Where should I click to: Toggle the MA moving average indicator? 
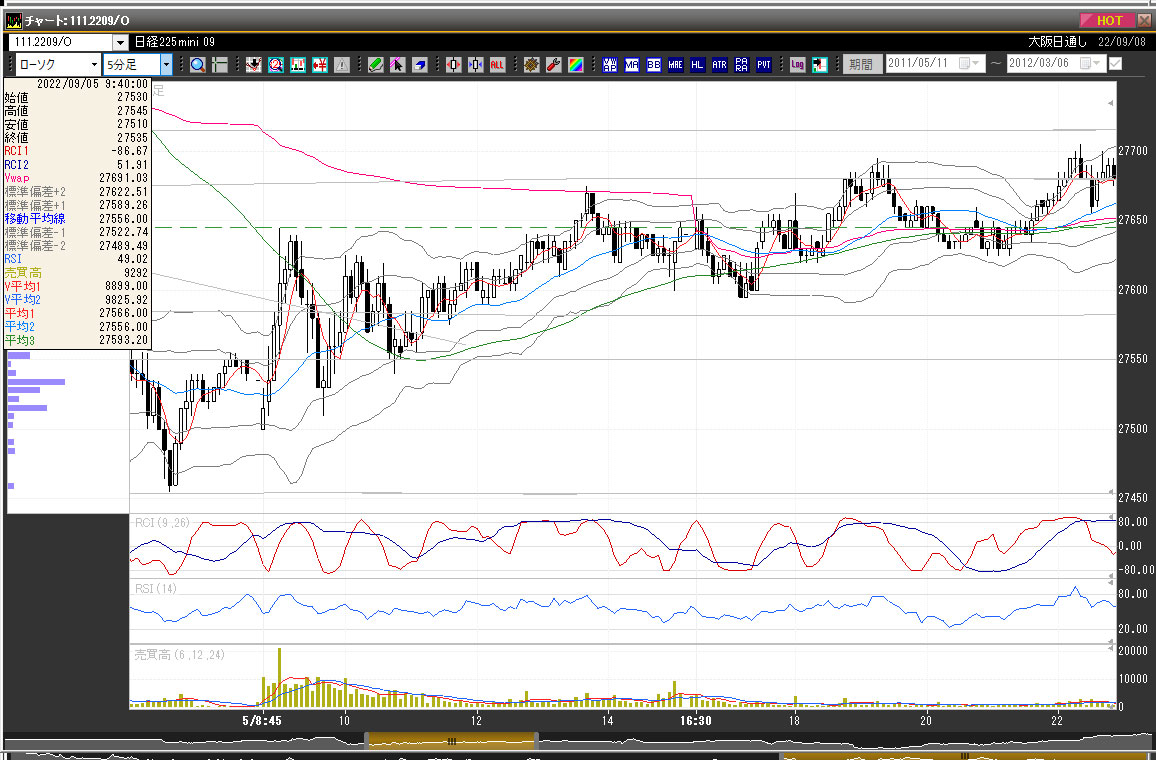pyautogui.click(x=632, y=65)
